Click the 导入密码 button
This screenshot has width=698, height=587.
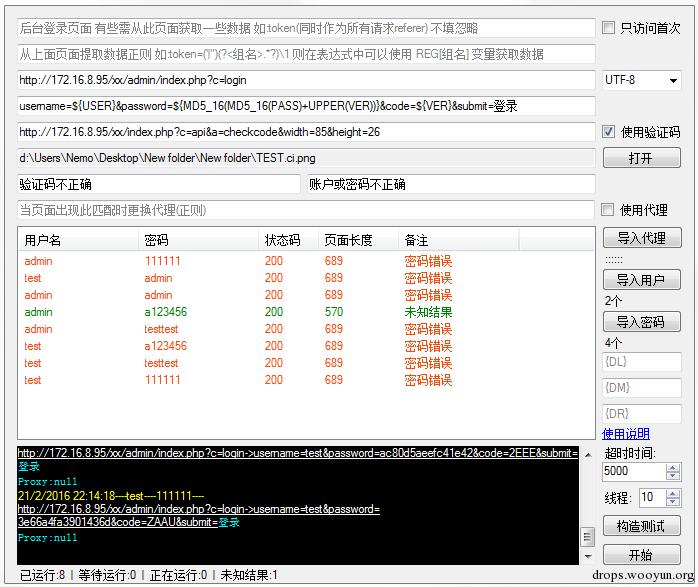pos(641,322)
